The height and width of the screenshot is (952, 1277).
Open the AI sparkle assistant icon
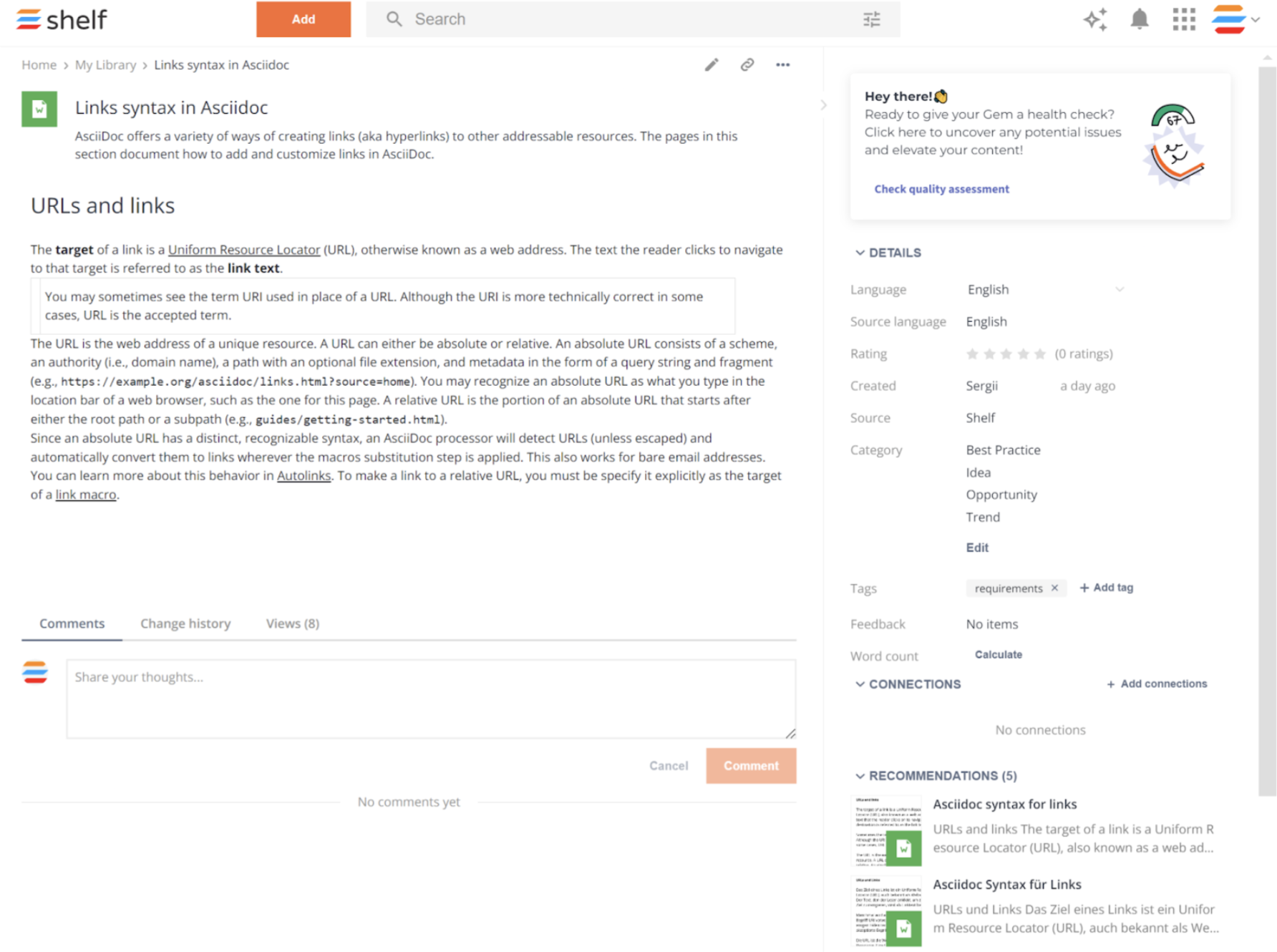[x=1095, y=19]
